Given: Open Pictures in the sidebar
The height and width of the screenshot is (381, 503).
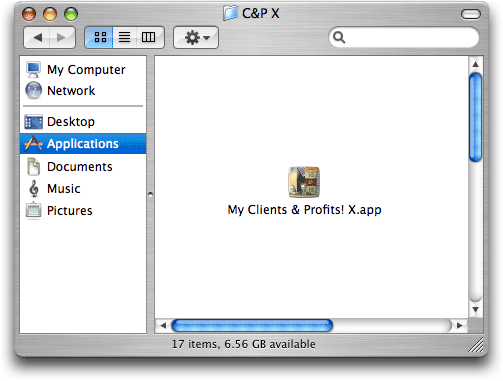Looking at the screenshot, I should point(83,211).
